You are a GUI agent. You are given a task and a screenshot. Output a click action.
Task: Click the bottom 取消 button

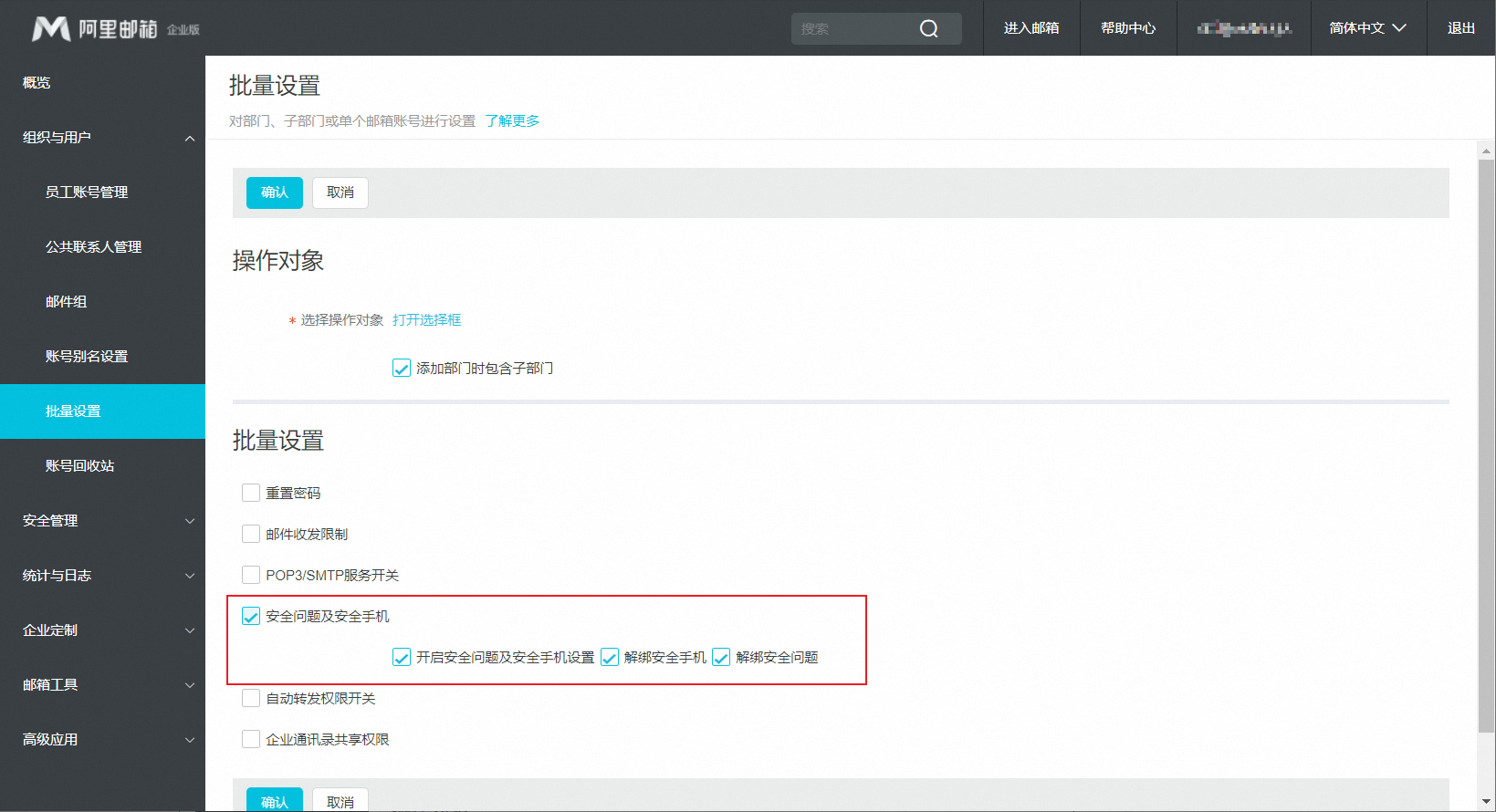coord(340,800)
